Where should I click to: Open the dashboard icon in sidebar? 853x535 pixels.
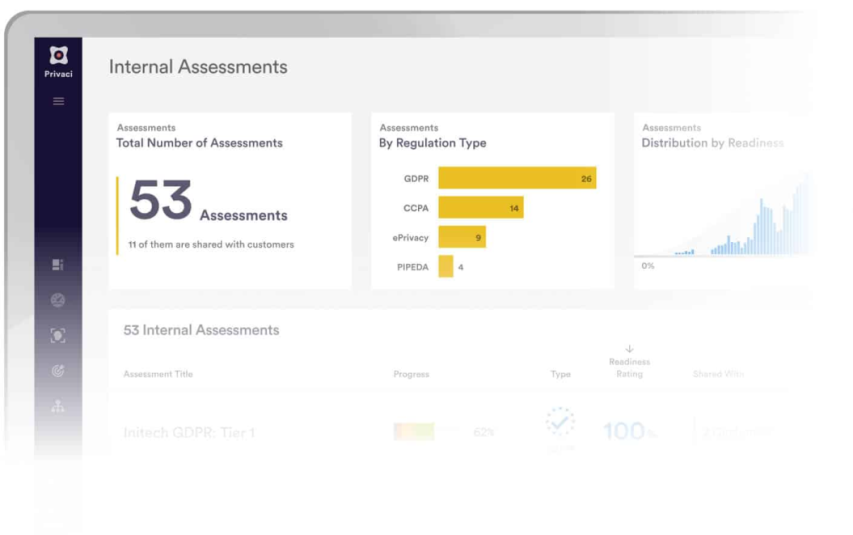pyautogui.click(x=58, y=265)
